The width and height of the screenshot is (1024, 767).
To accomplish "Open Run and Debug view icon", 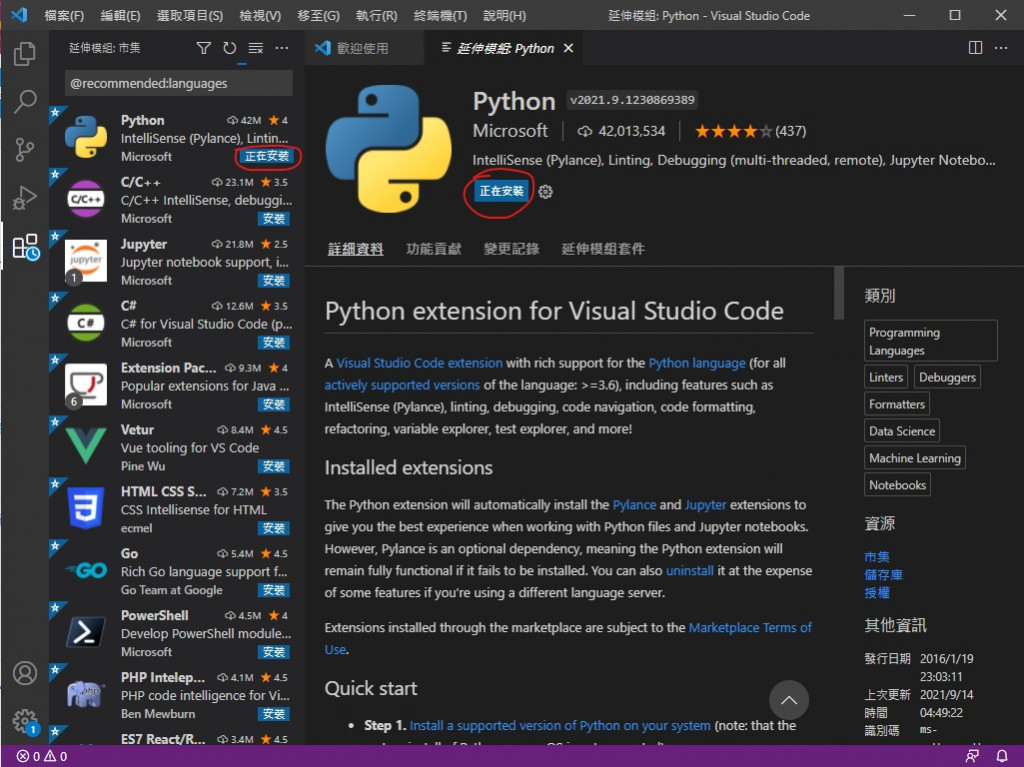I will click(x=25, y=198).
